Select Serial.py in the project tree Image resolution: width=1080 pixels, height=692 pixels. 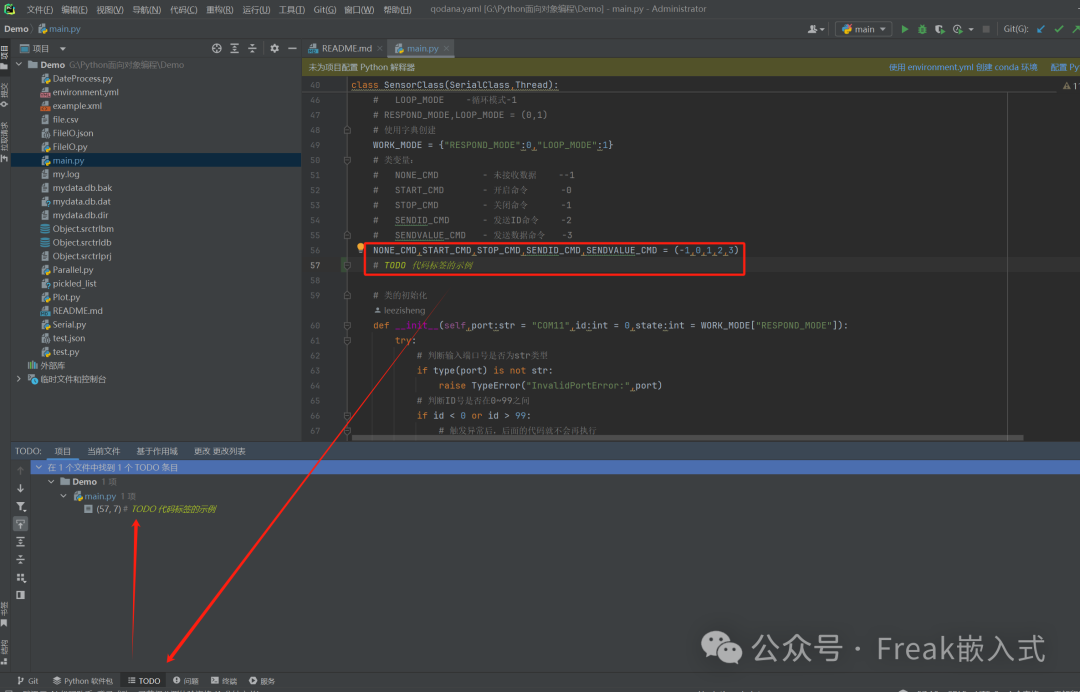coord(69,325)
